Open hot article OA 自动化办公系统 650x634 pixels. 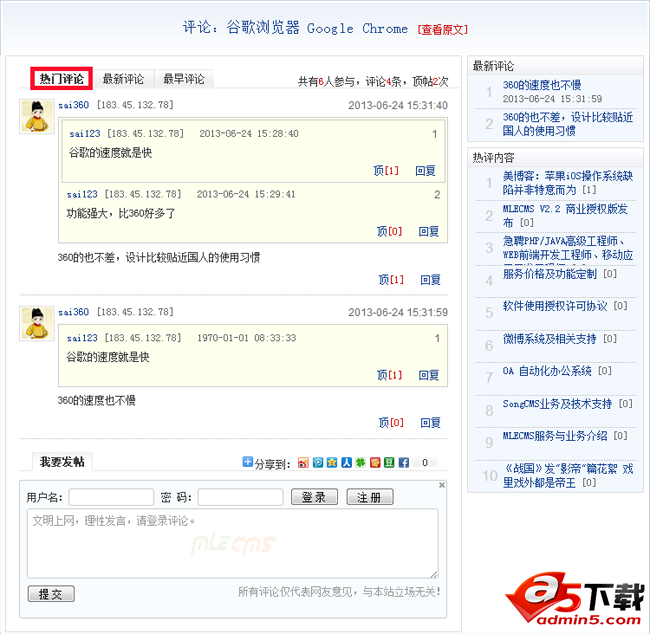click(x=547, y=371)
